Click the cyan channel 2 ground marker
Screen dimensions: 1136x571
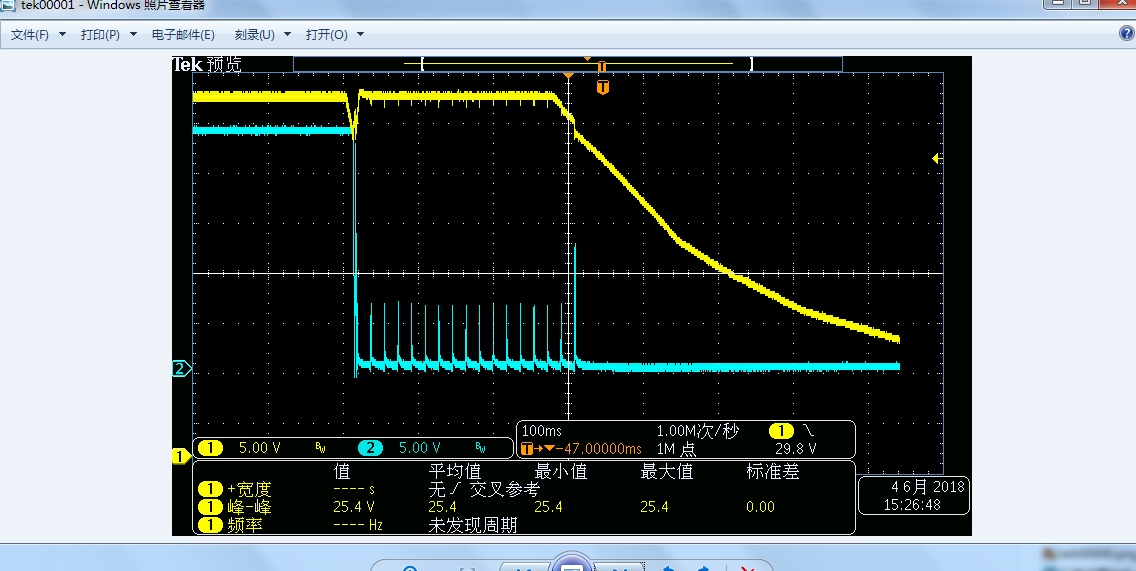click(181, 368)
